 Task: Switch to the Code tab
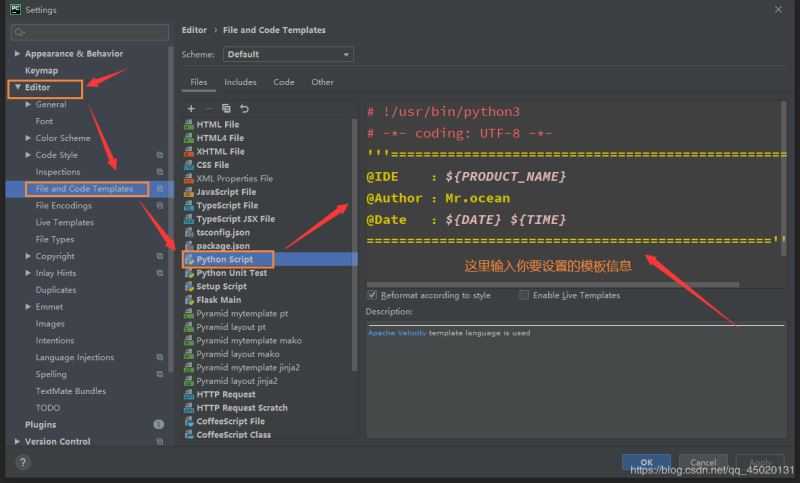[x=284, y=82]
